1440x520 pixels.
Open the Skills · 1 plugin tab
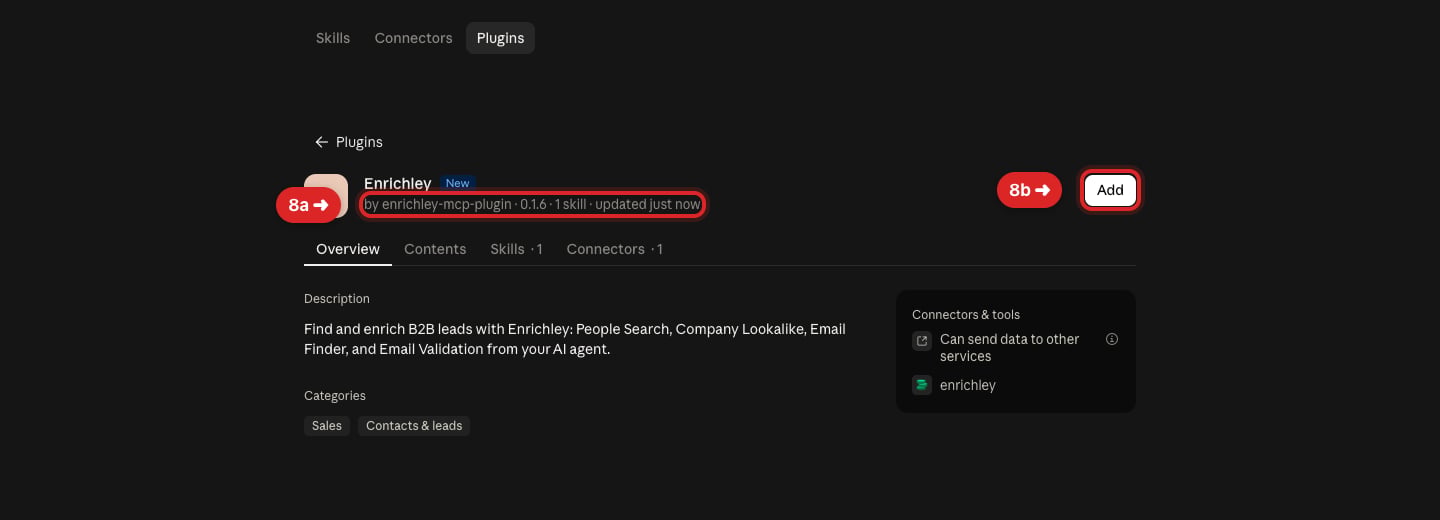(x=516, y=249)
